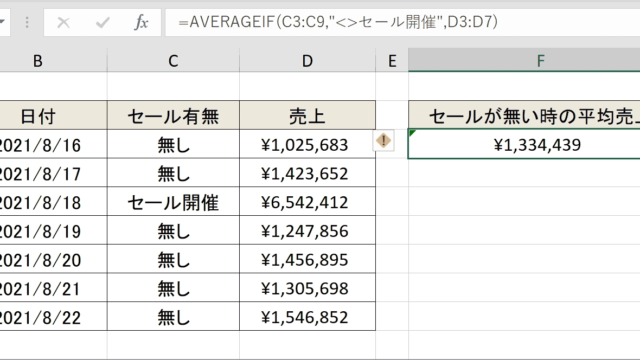640x360 pixels.
Task: Click the cancel X icon in formula bar
Action: (63, 22)
